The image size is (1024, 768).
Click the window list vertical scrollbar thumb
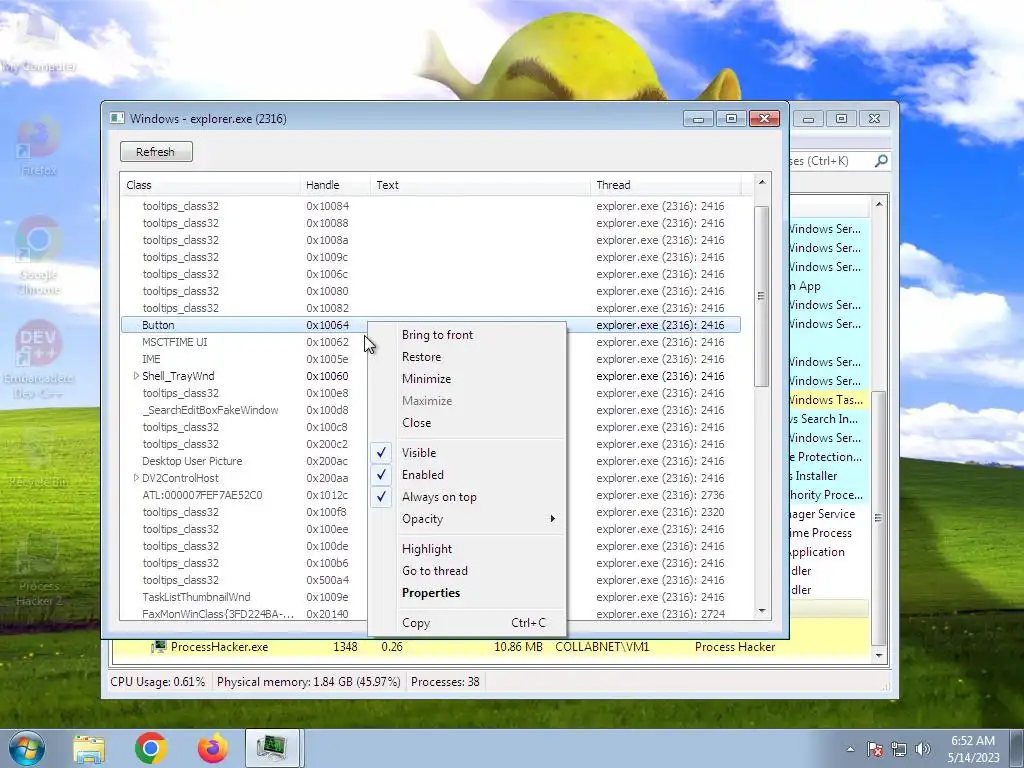[x=761, y=296]
